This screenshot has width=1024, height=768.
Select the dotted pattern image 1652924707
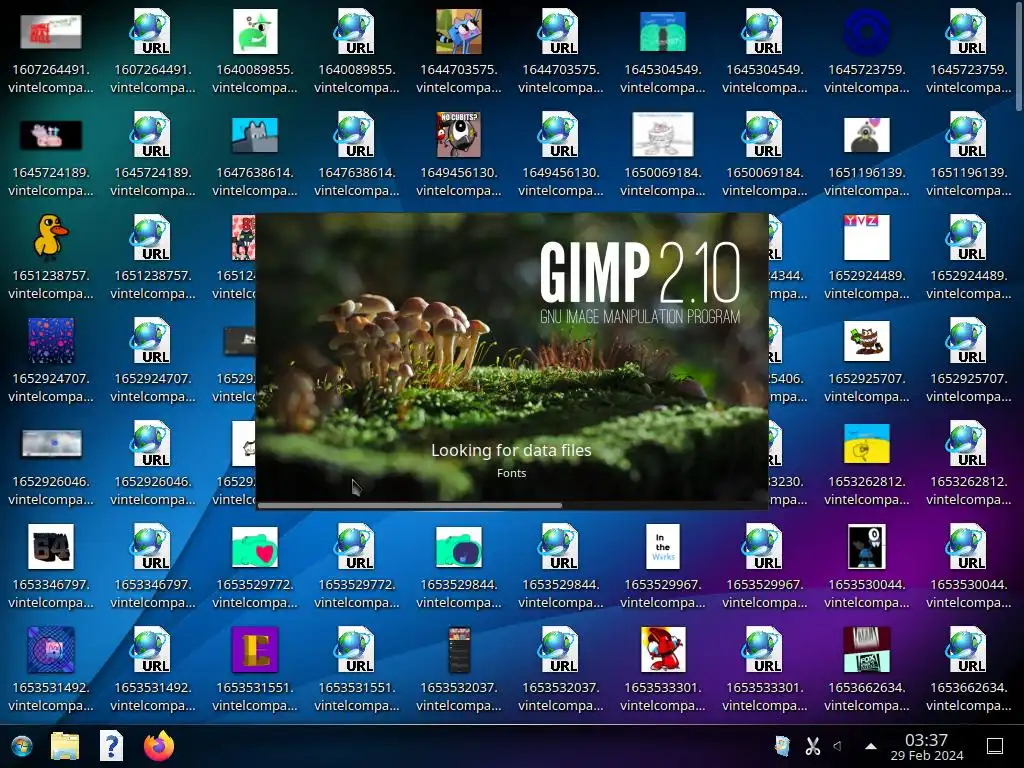[x=51, y=340]
